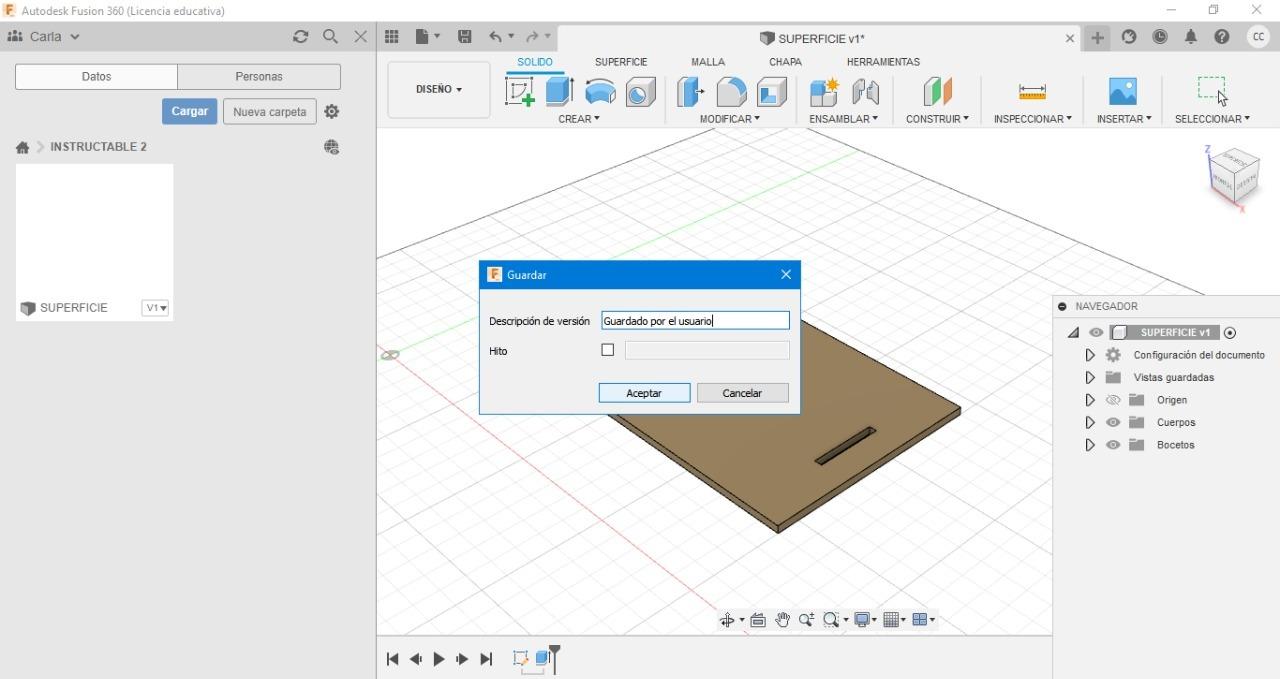Expand the Origen node
Screen dimensions: 1280x679
(1090, 400)
